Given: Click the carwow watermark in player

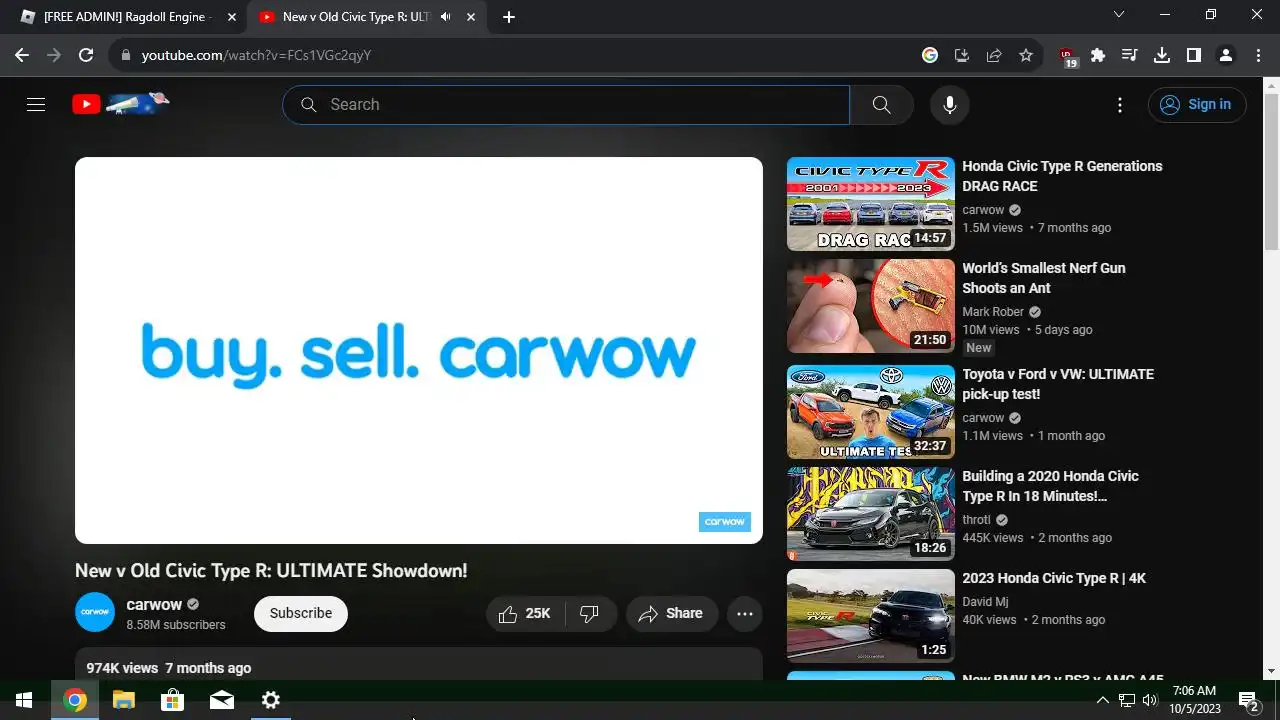Looking at the screenshot, I should tap(725, 521).
